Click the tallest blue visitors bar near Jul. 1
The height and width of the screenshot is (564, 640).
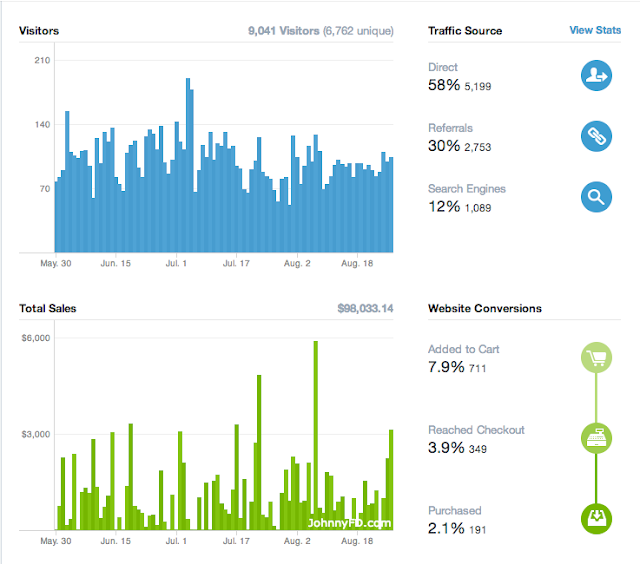coord(188,165)
